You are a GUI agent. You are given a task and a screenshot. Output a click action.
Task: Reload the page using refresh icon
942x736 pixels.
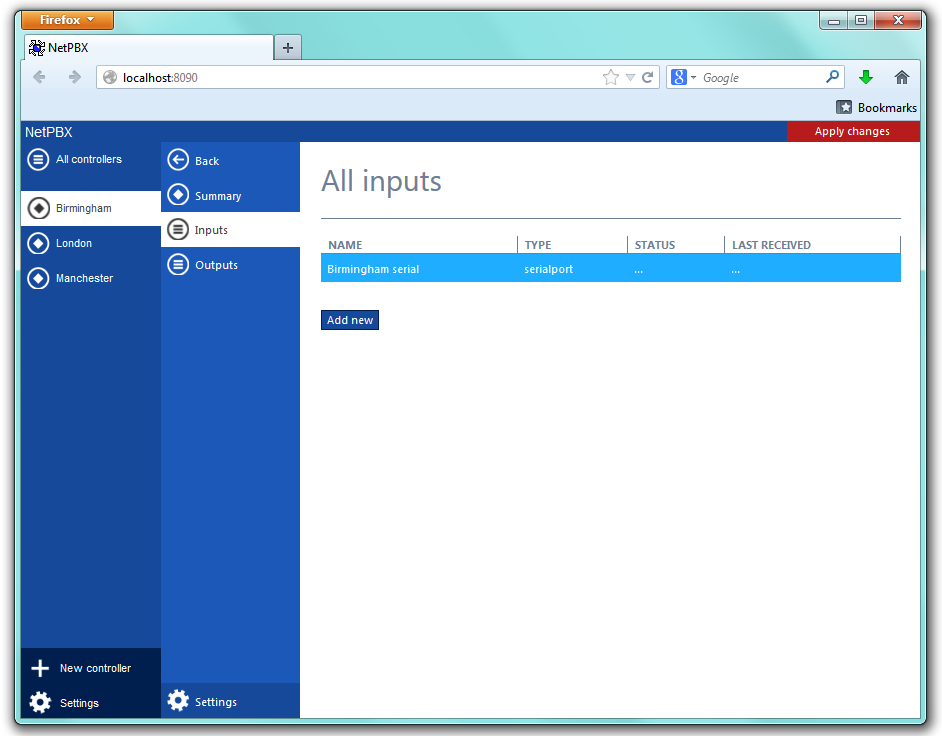(x=648, y=77)
